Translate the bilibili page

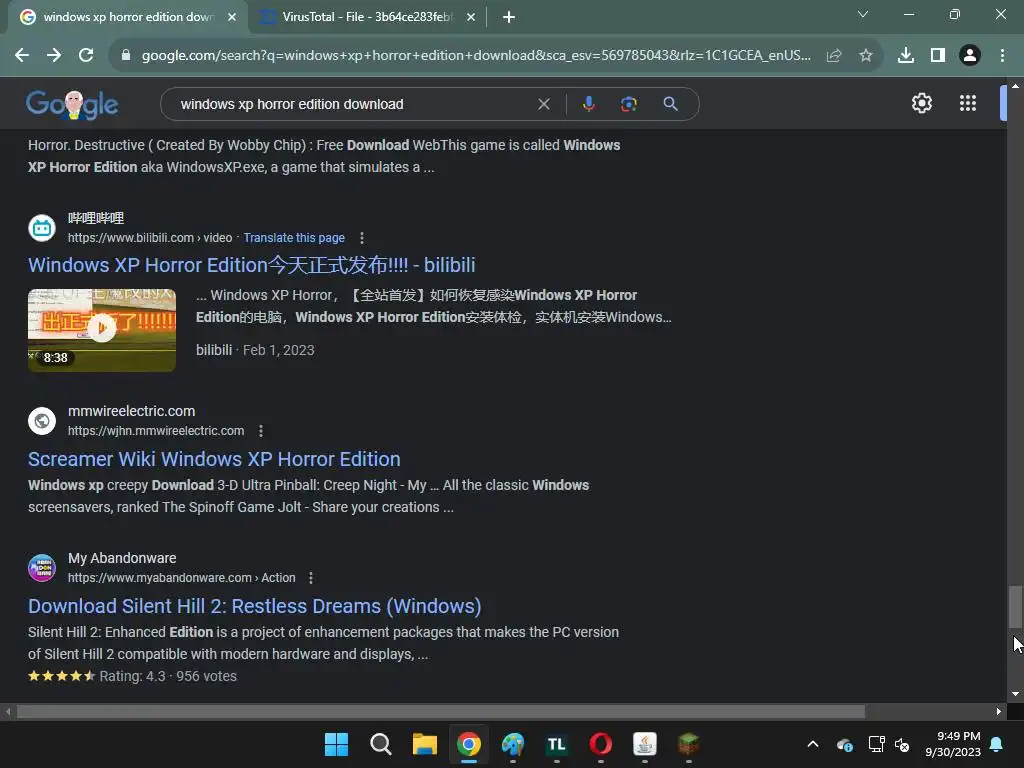pyautogui.click(x=294, y=238)
